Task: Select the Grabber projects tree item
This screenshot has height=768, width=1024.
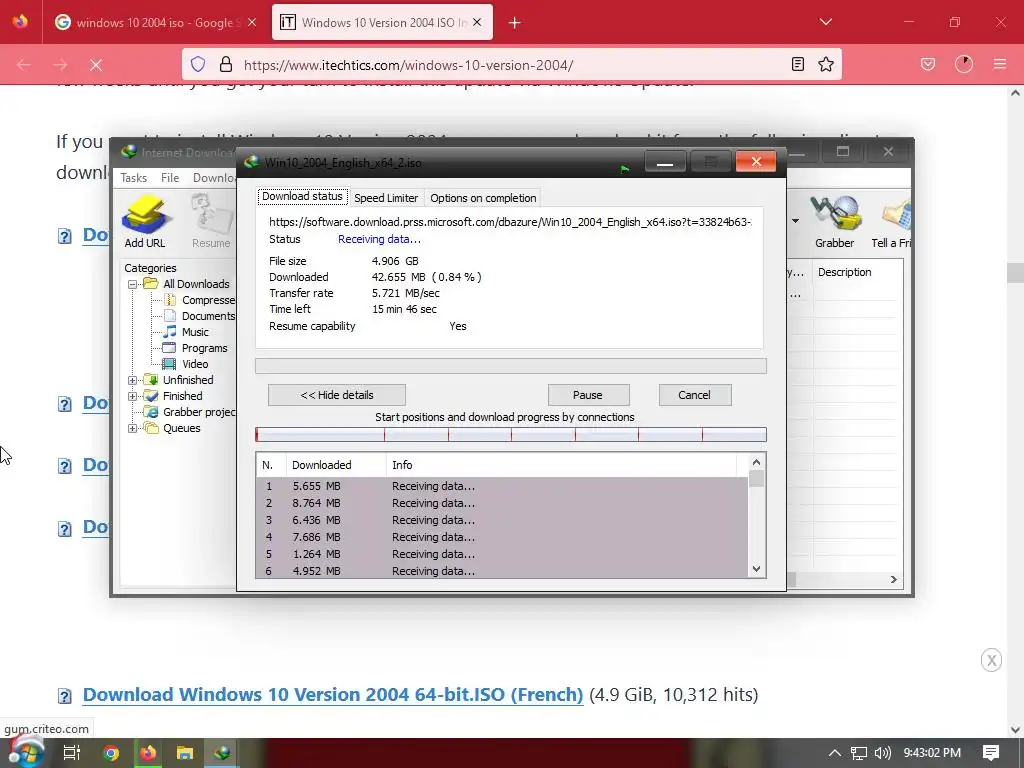Action: pyautogui.click(x=199, y=412)
